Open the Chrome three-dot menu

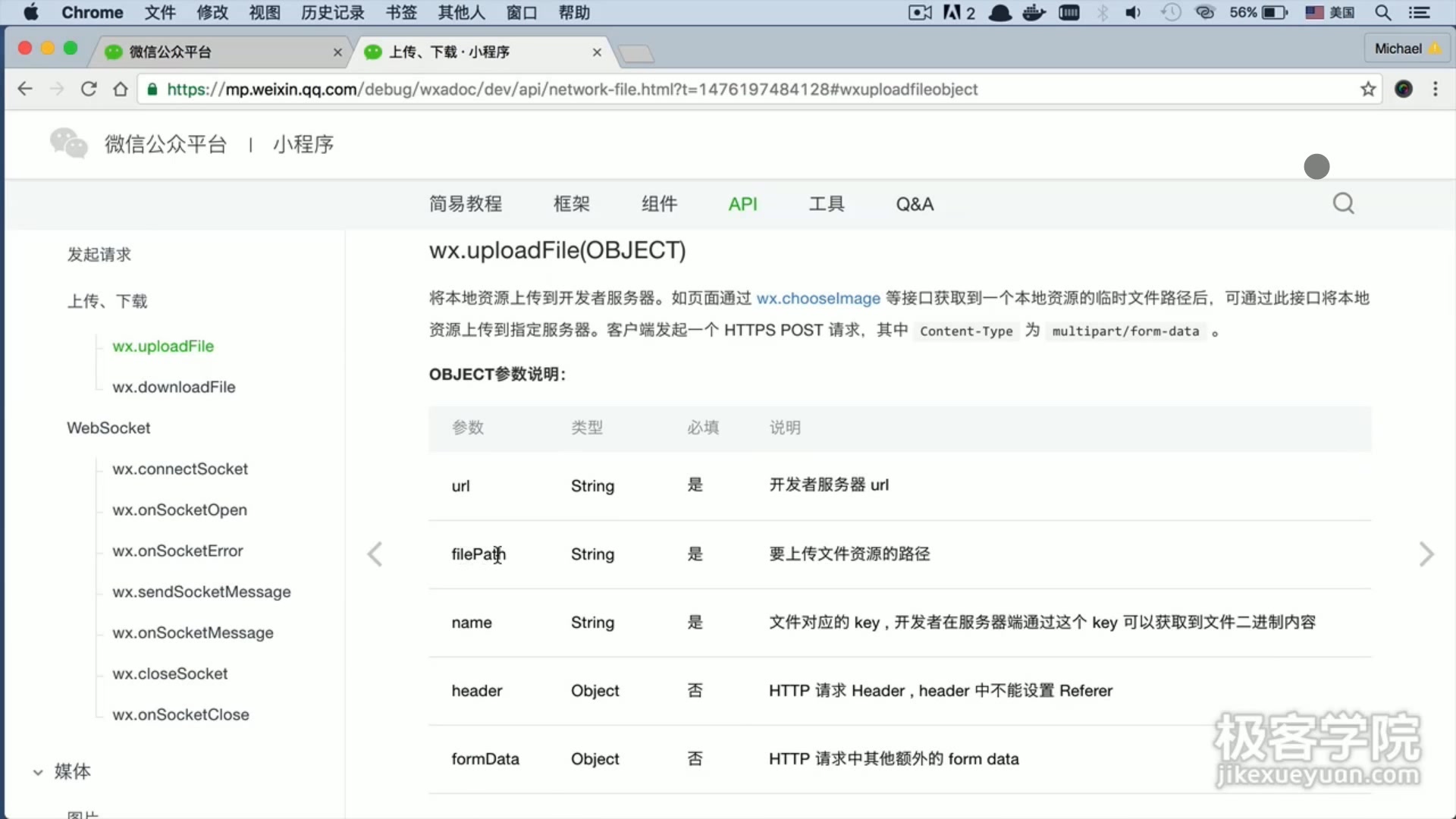click(x=1436, y=89)
